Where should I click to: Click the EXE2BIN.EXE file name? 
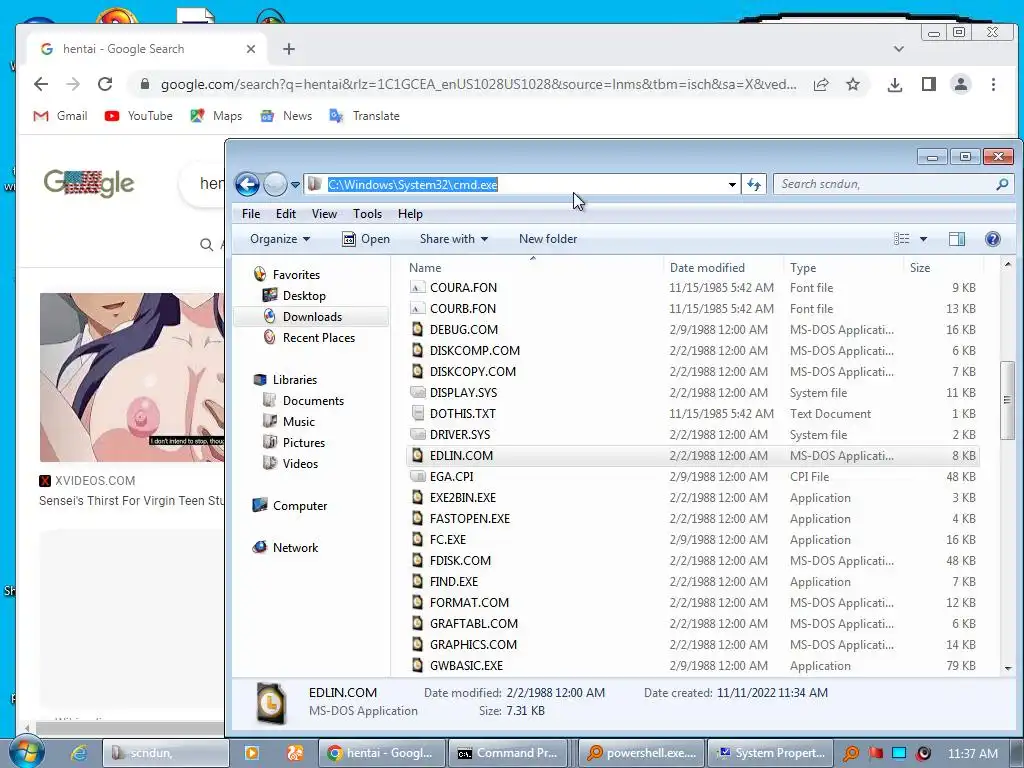(462, 498)
